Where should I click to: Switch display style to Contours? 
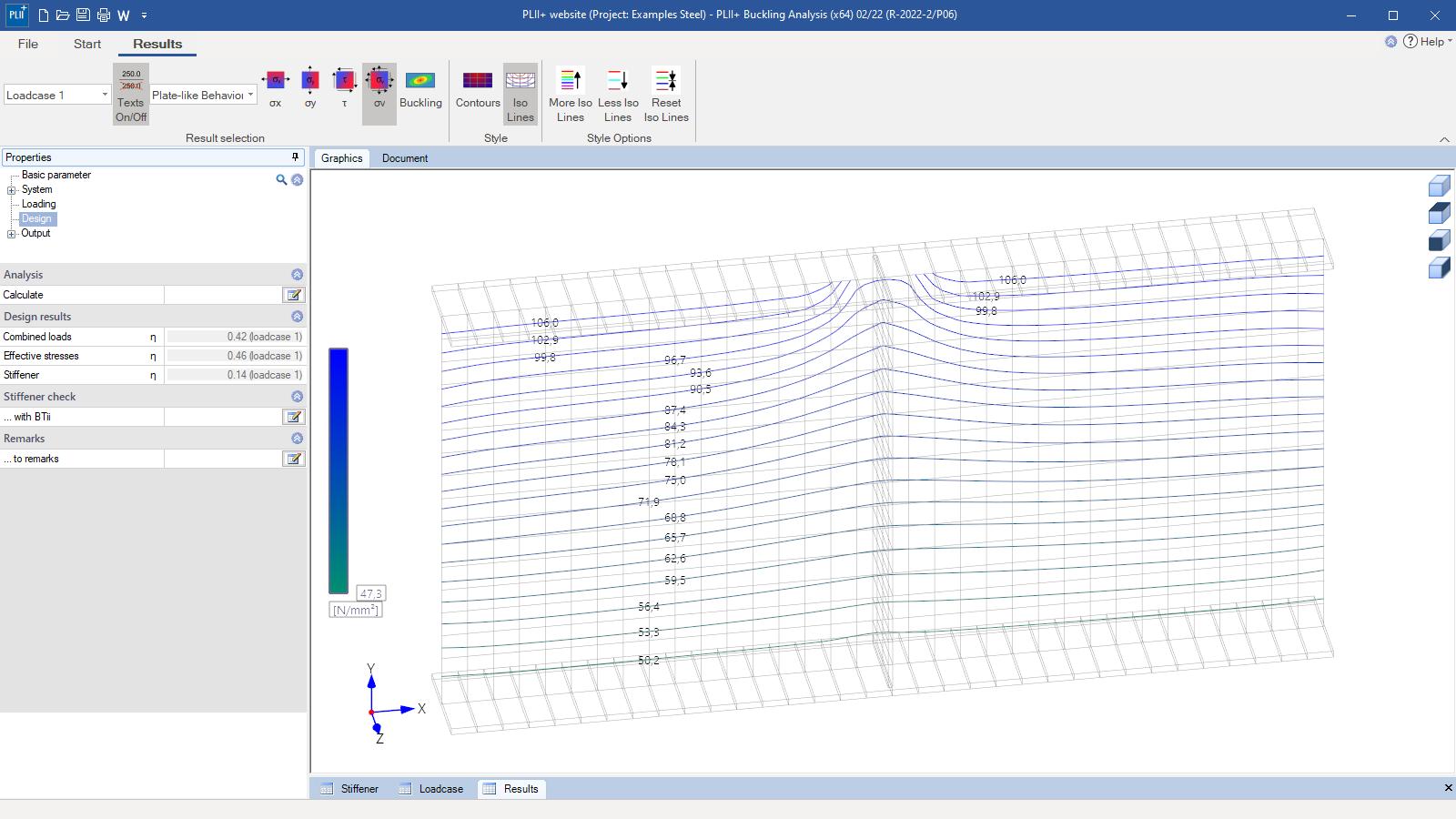point(478,88)
